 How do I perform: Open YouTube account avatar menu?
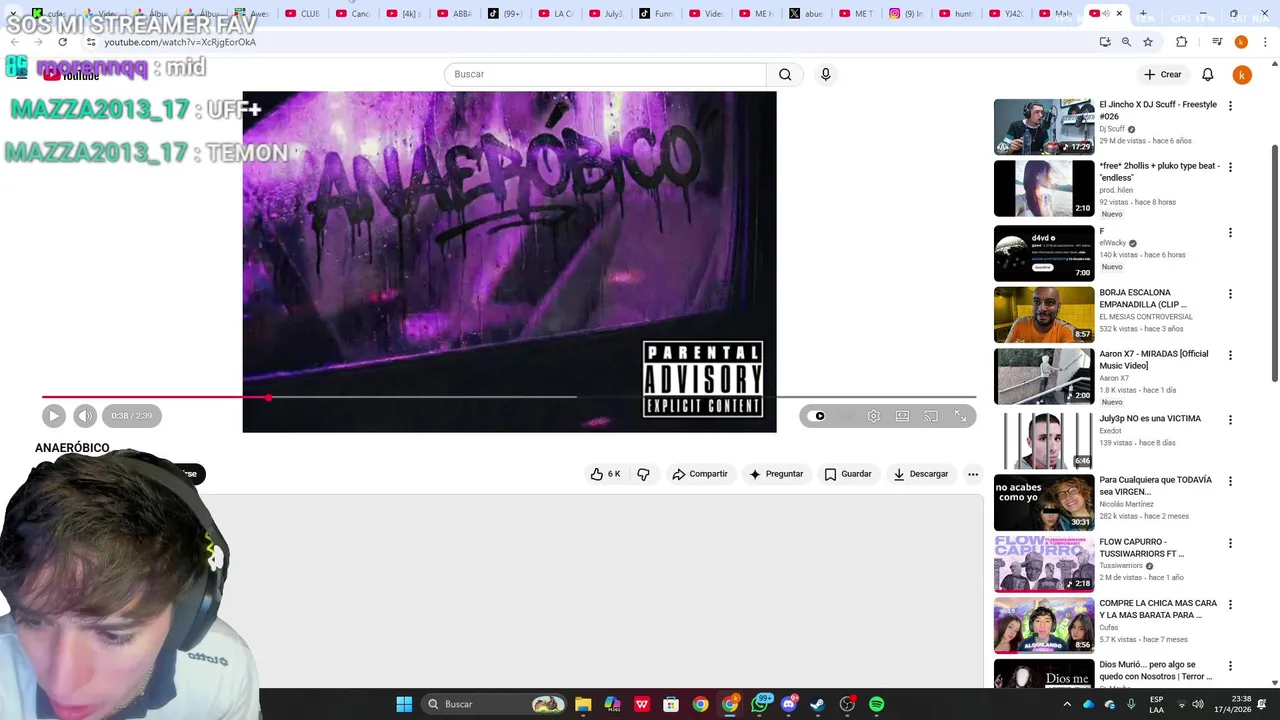(1241, 75)
